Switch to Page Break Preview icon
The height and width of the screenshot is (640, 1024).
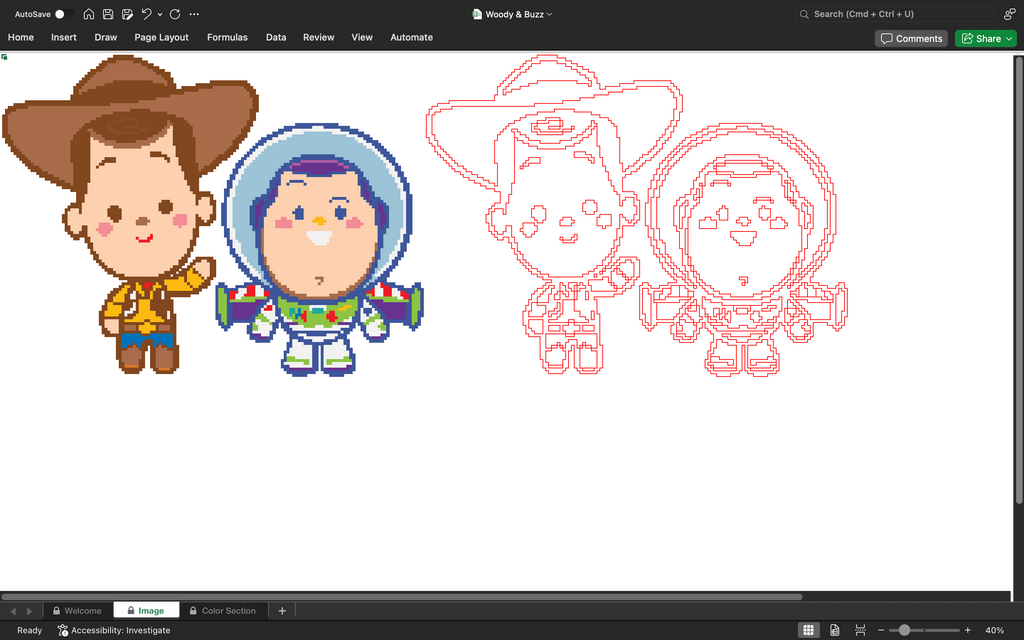point(860,630)
